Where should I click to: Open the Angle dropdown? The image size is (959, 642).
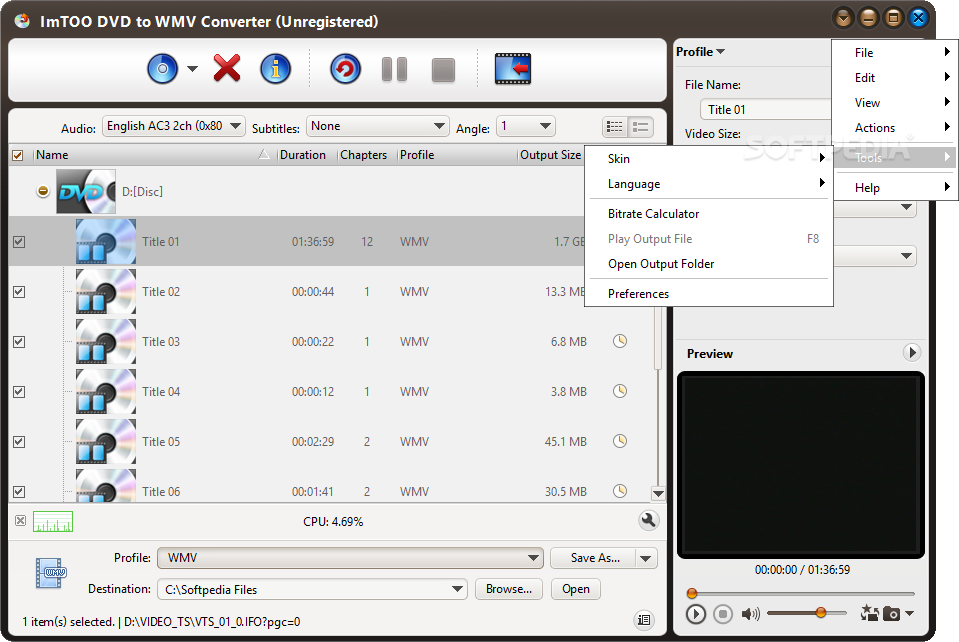(525, 126)
